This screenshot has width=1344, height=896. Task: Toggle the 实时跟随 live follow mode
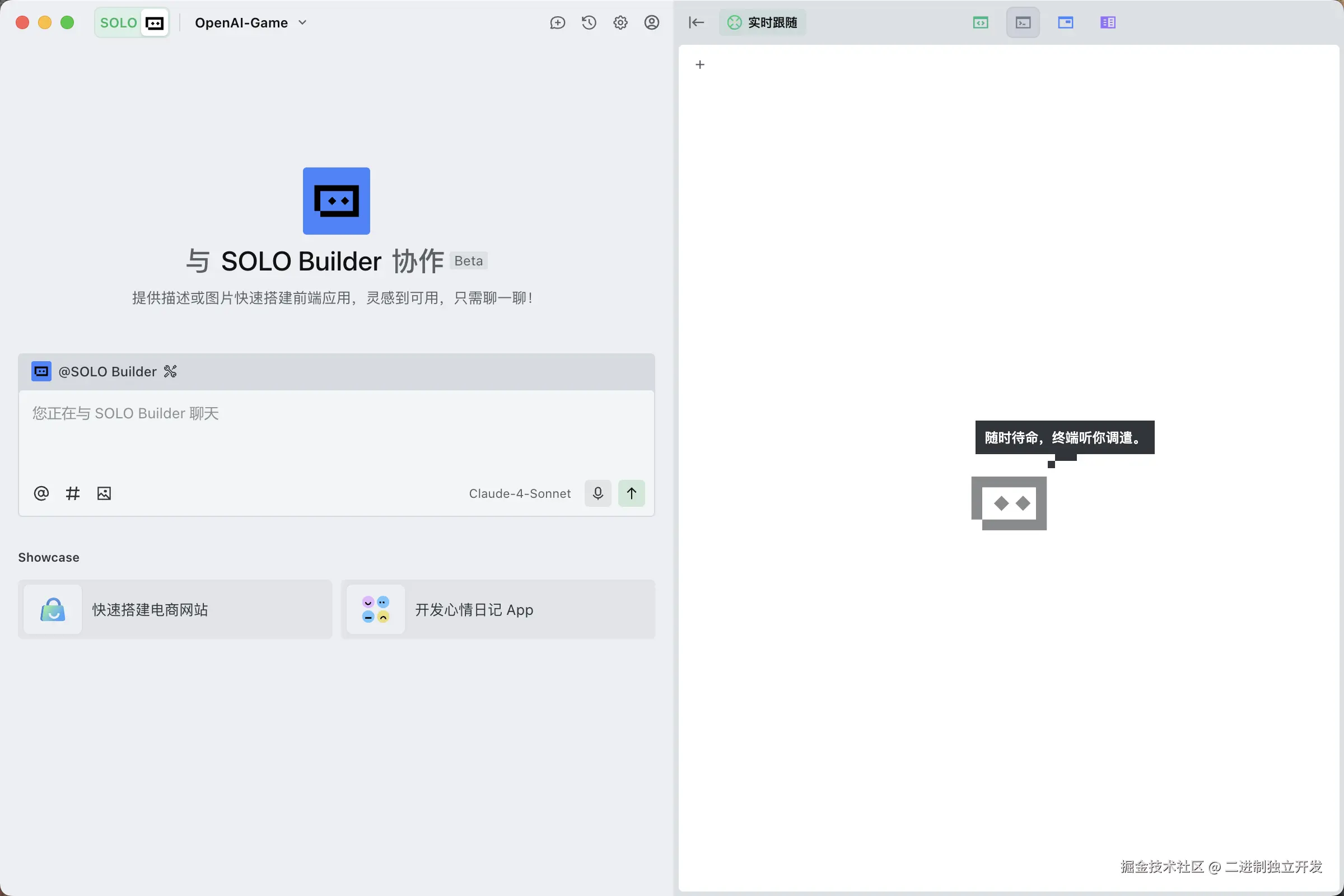point(762,23)
